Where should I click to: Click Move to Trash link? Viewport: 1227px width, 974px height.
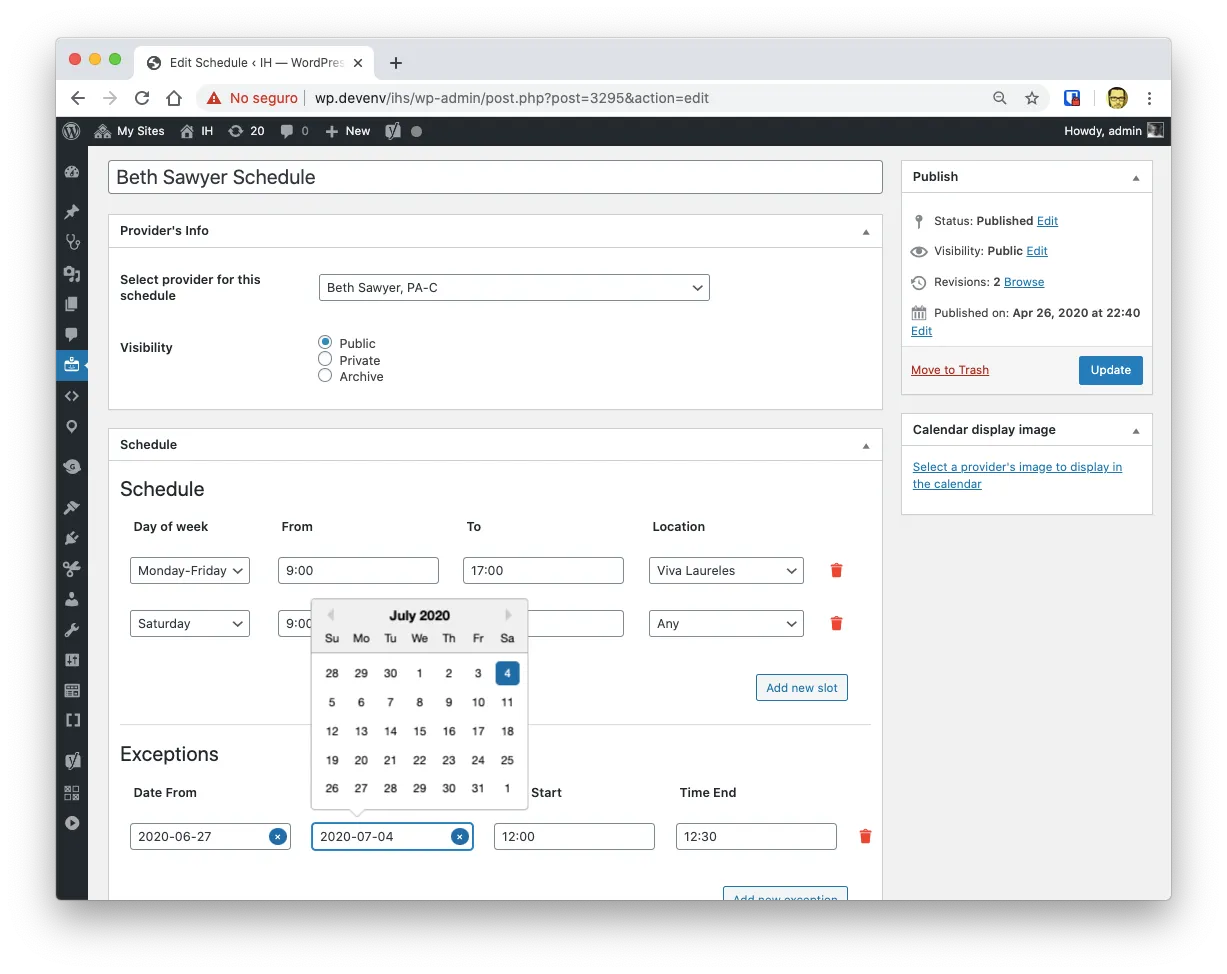950,370
